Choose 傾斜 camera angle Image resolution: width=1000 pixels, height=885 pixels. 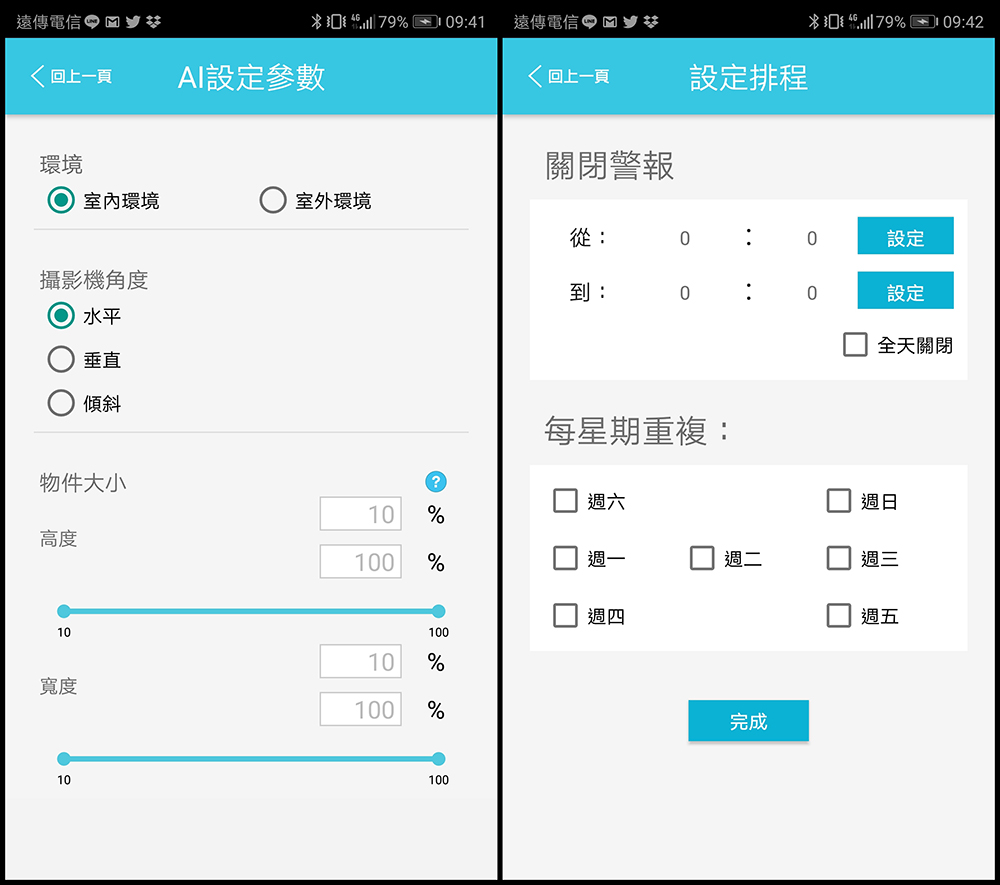click(84, 403)
